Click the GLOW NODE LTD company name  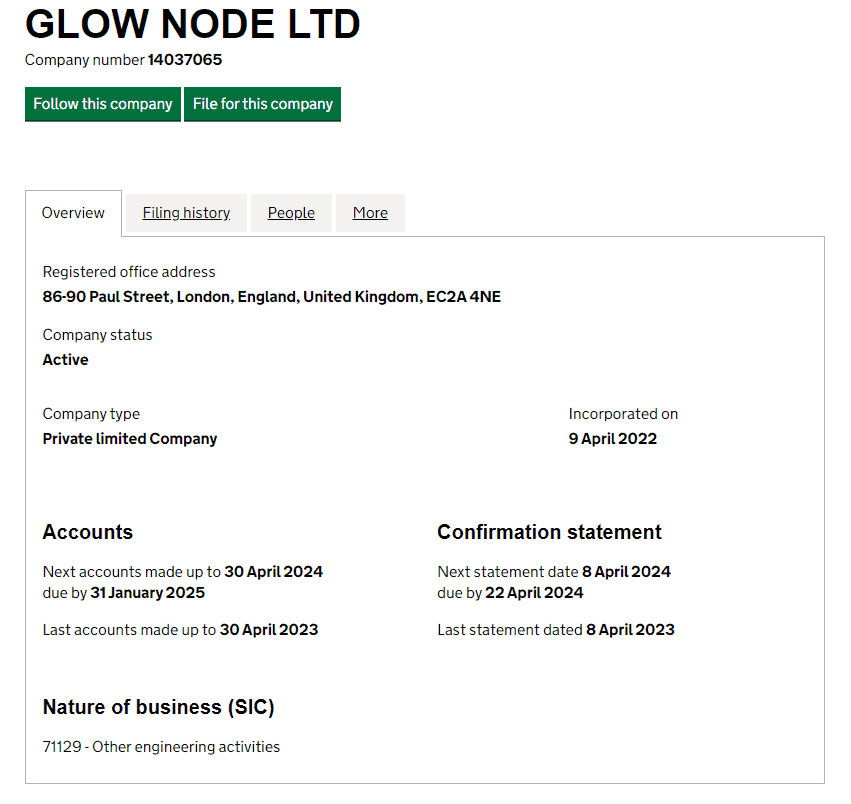coord(193,24)
